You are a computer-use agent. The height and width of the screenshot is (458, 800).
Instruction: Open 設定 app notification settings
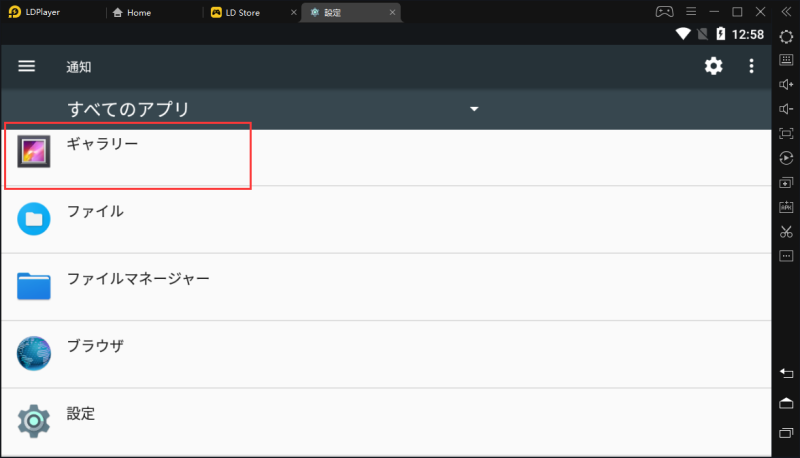pos(386,421)
